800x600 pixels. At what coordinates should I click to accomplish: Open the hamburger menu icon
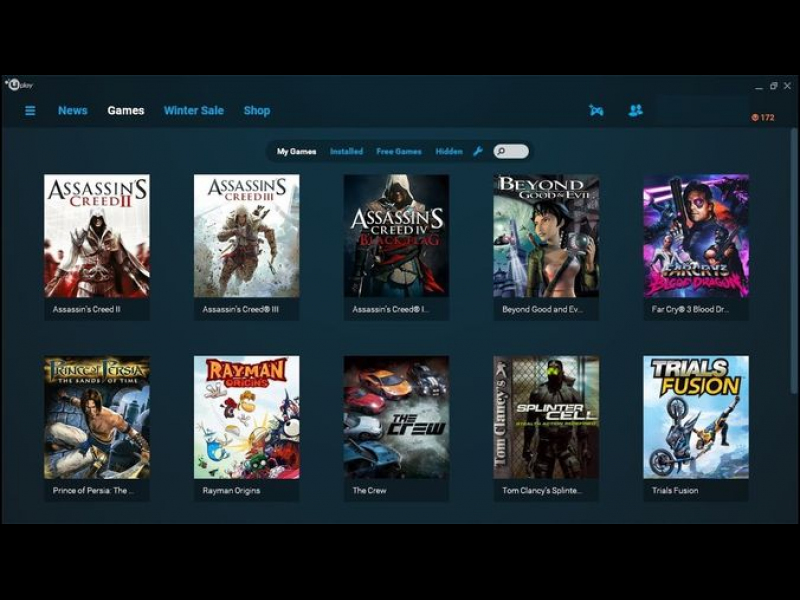pos(30,111)
